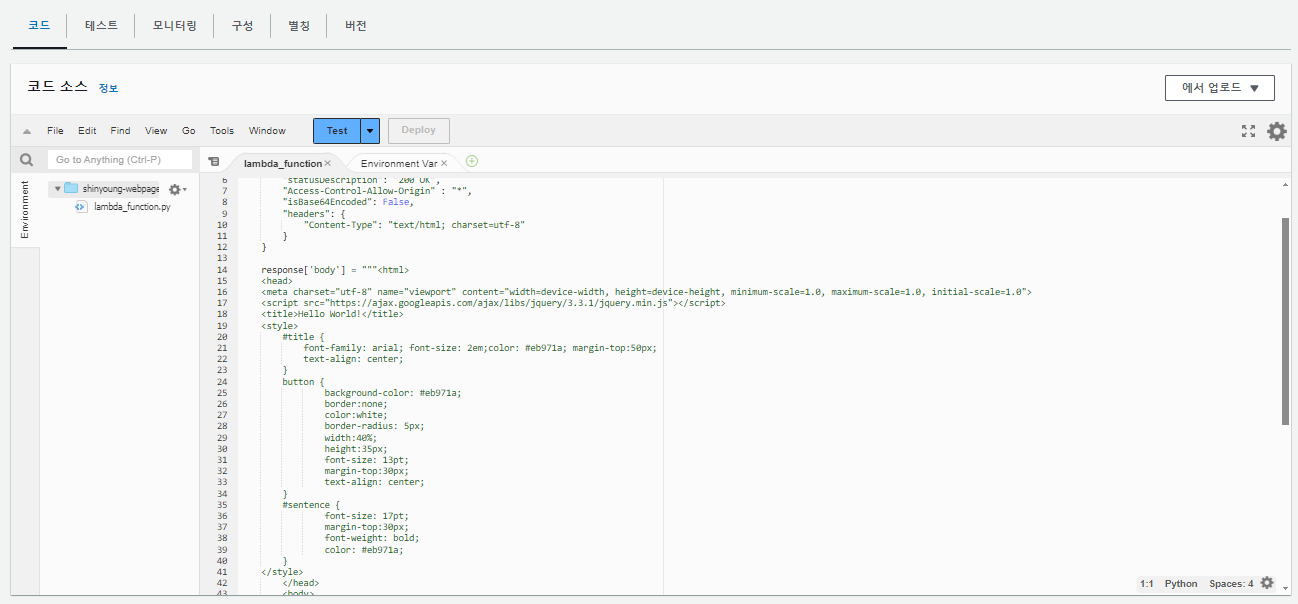This screenshot has height=604, width=1298.
Task: Click the editor vertical scrollbar thumb
Action: [1285, 321]
